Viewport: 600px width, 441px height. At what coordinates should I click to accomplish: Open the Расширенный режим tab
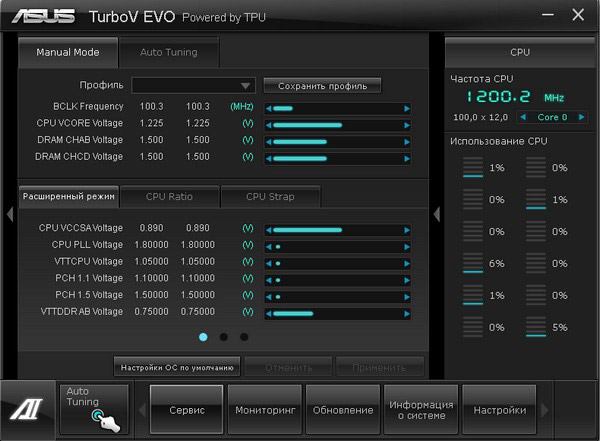[68, 197]
